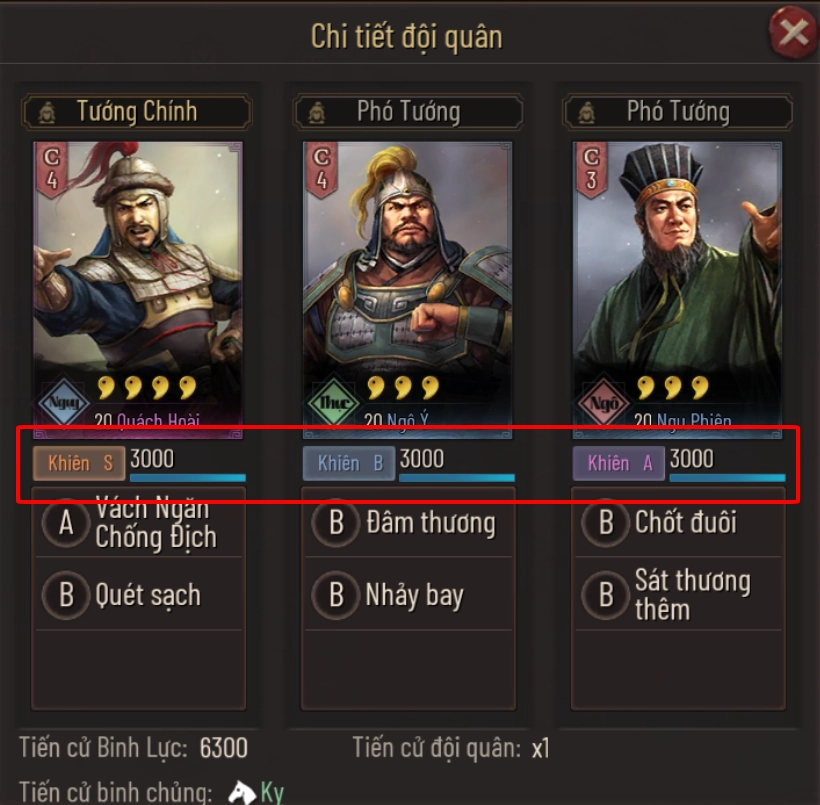This screenshot has width=820, height=805.
Task: Click the middle Phó Tướng header
Action: pos(408,112)
